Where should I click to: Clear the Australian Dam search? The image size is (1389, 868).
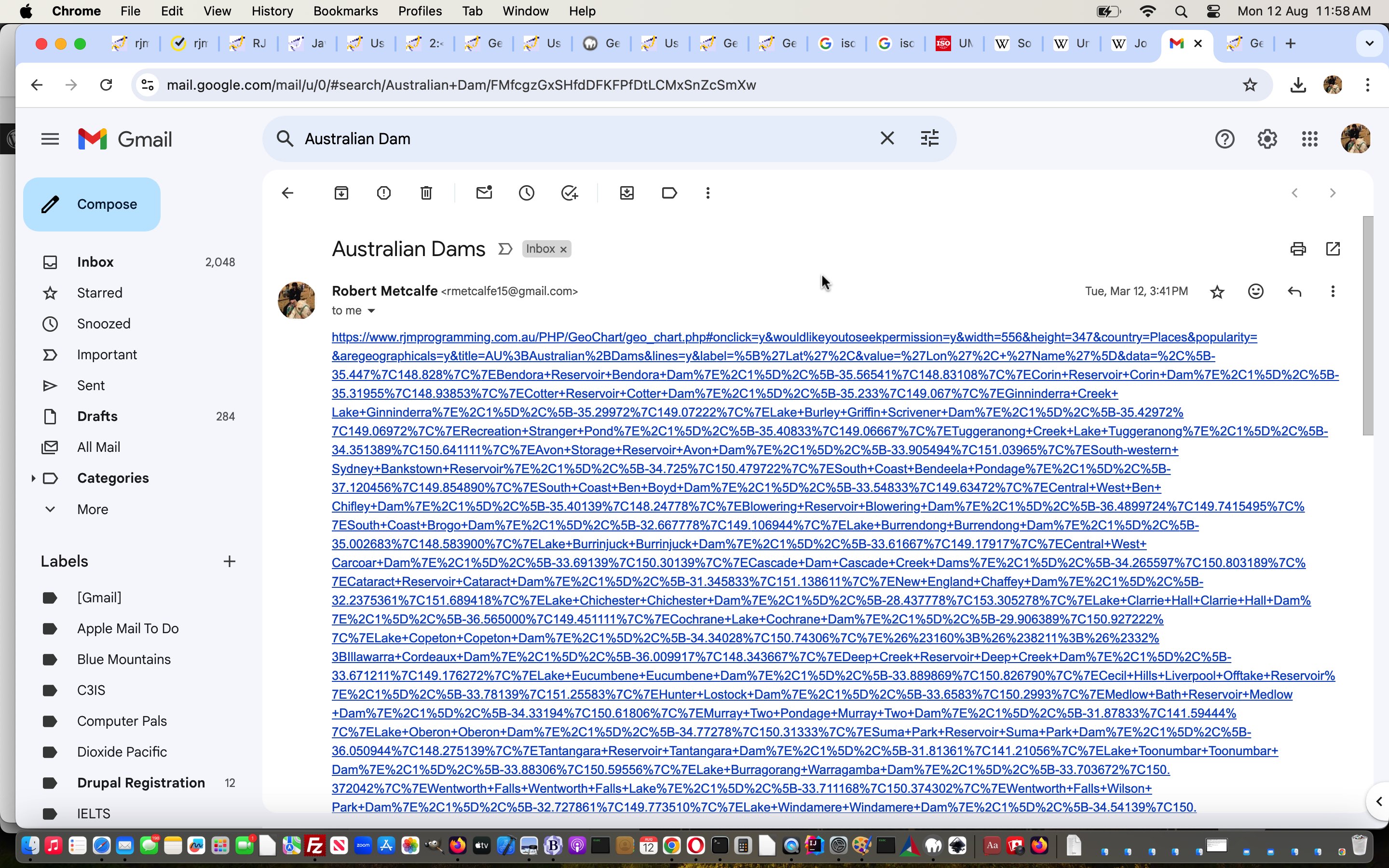887,138
